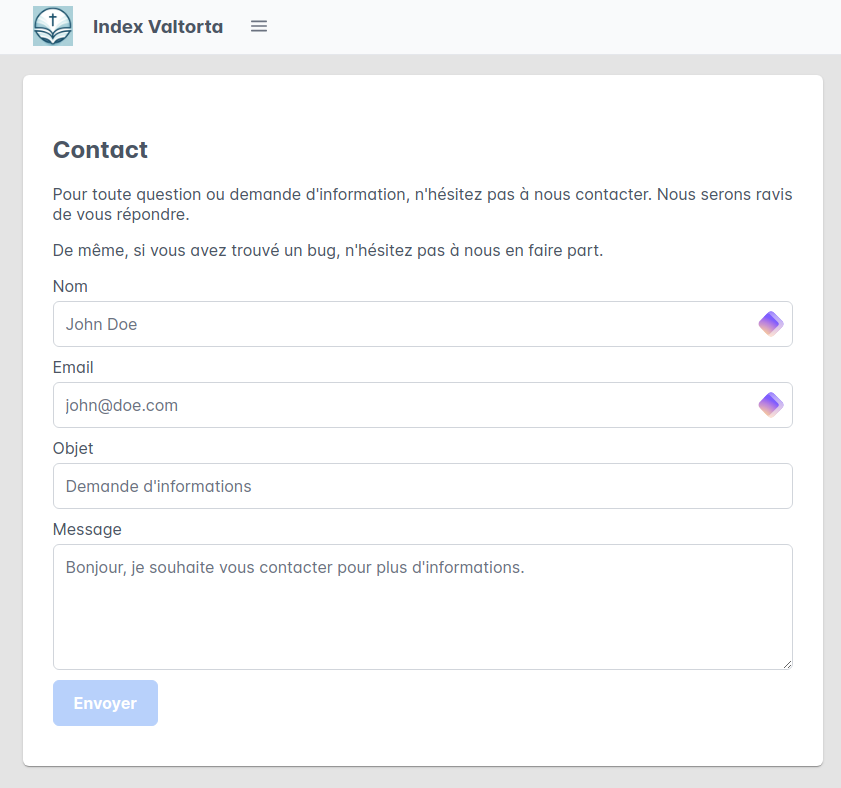Click the Message textarea resize handle
Image resolution: width=841 pixels, height=788 pixels.
pos(786,663)
